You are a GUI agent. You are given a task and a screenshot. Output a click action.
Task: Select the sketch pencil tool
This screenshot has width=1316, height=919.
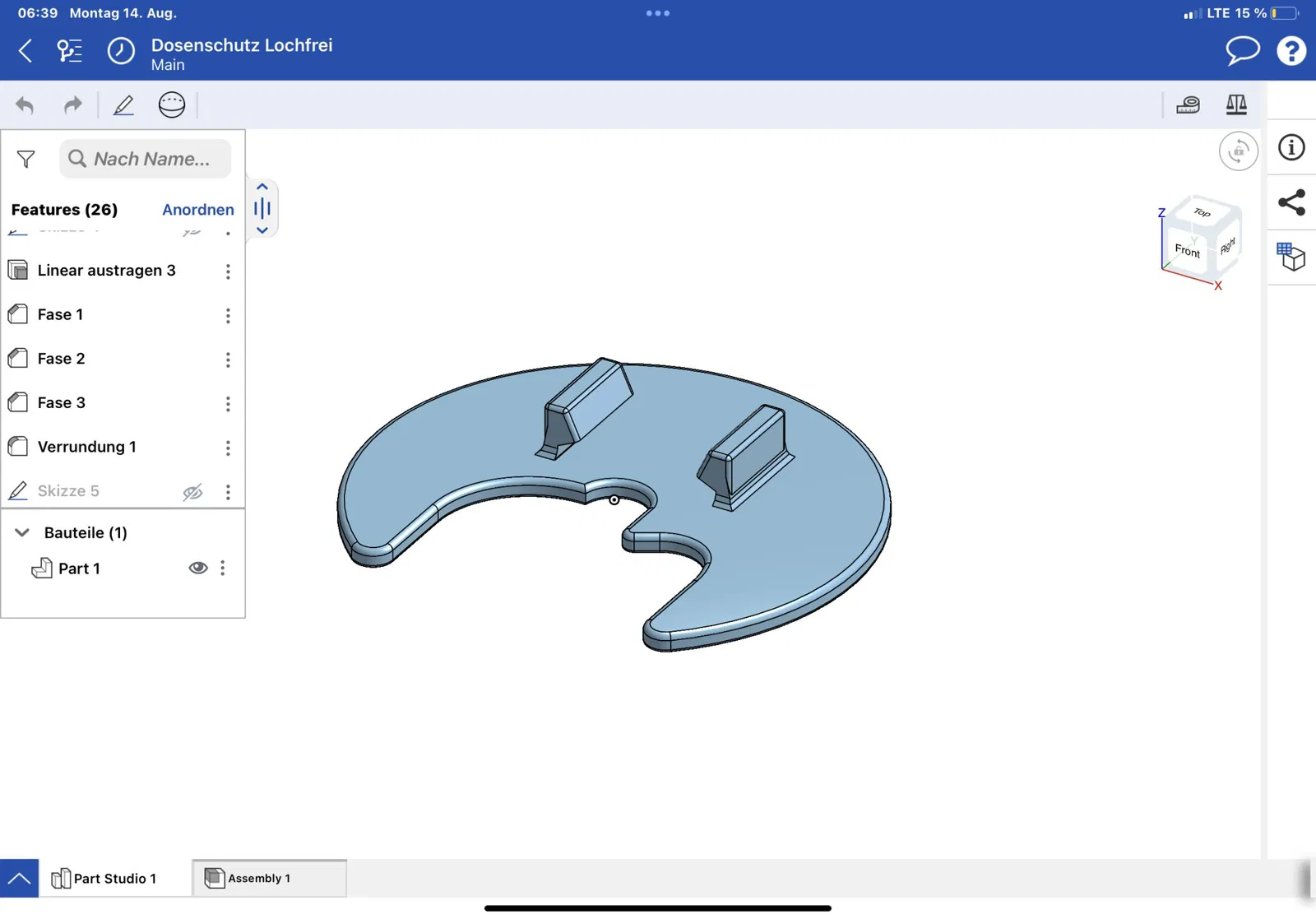[x=123, y=105]
